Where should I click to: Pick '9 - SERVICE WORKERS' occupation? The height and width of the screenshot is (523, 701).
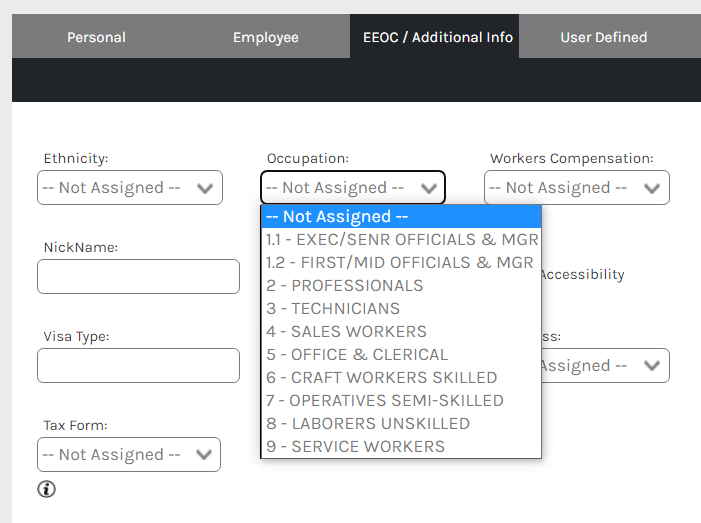[401, 447]
